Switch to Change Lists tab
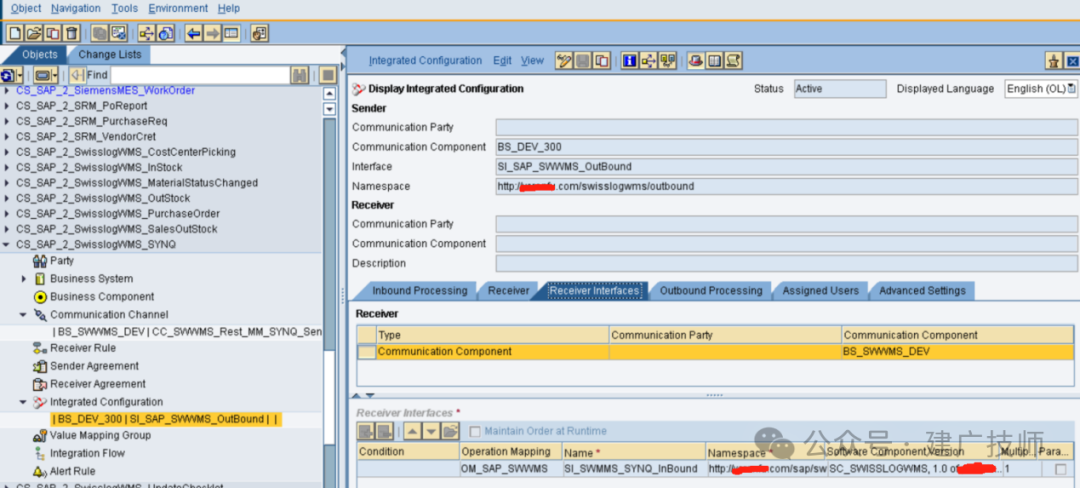The image size is (1080, 488). (110, 54)
